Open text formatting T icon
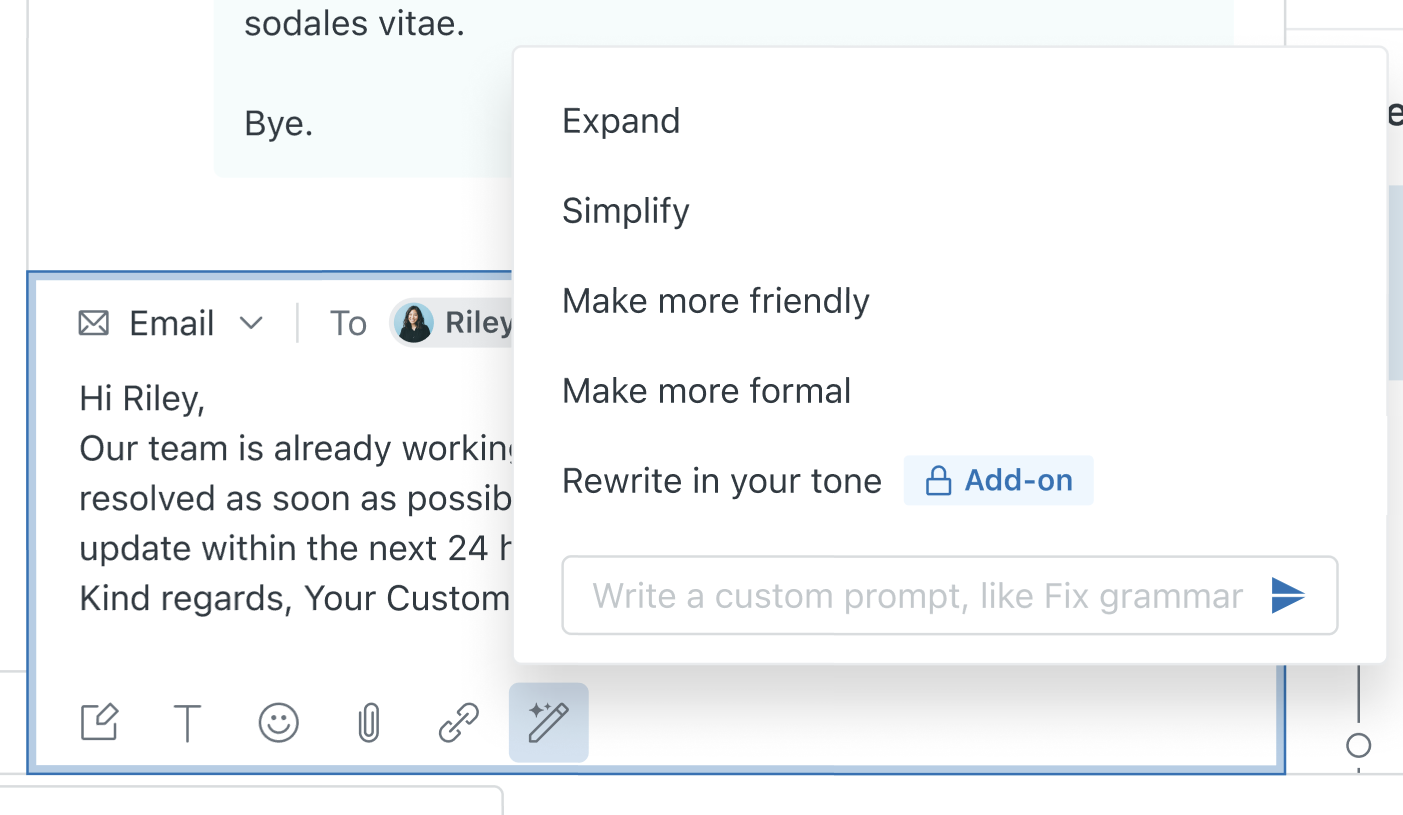 tap(187, 722)
